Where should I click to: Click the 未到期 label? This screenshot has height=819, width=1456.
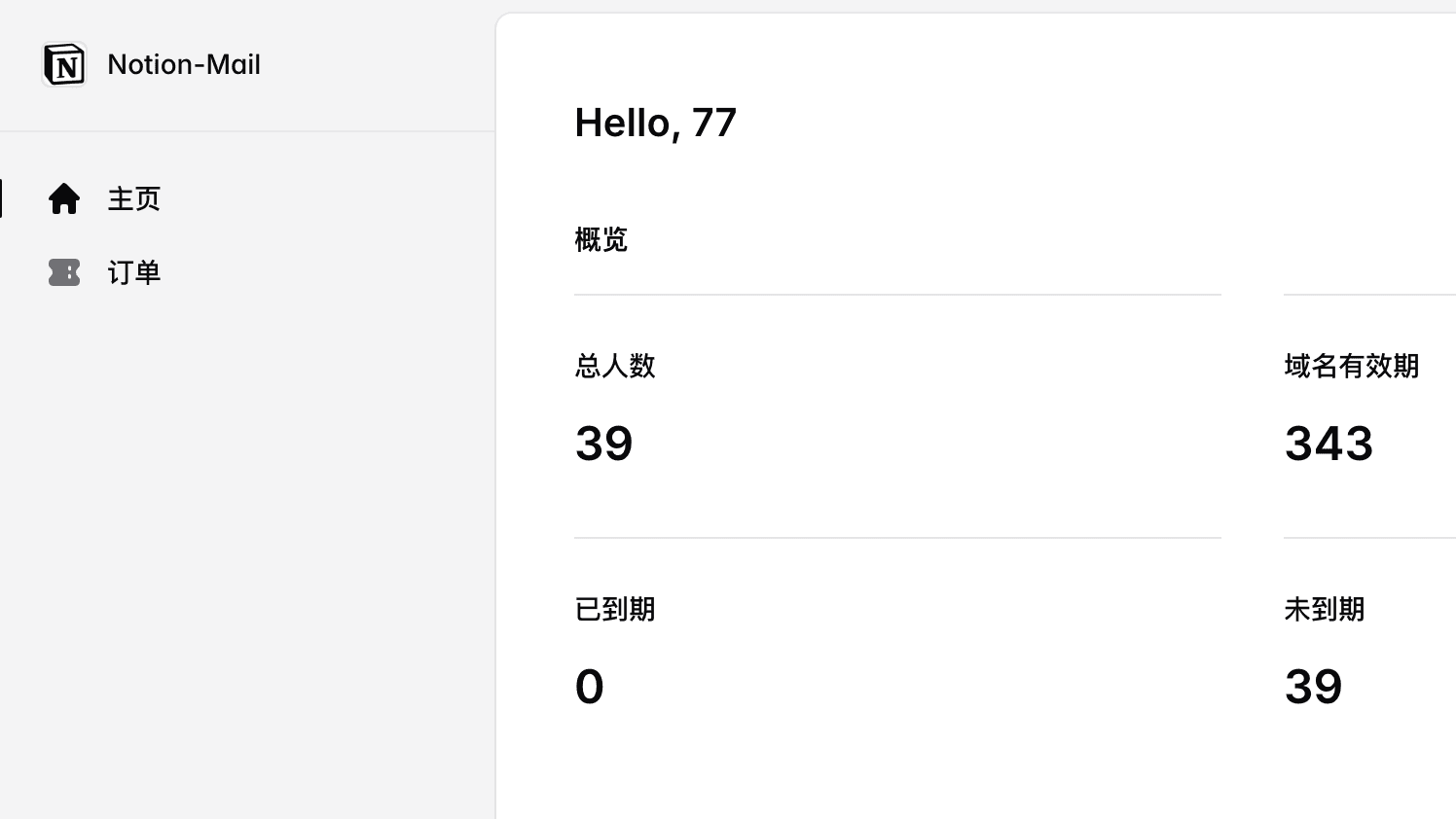(1324, 609)
